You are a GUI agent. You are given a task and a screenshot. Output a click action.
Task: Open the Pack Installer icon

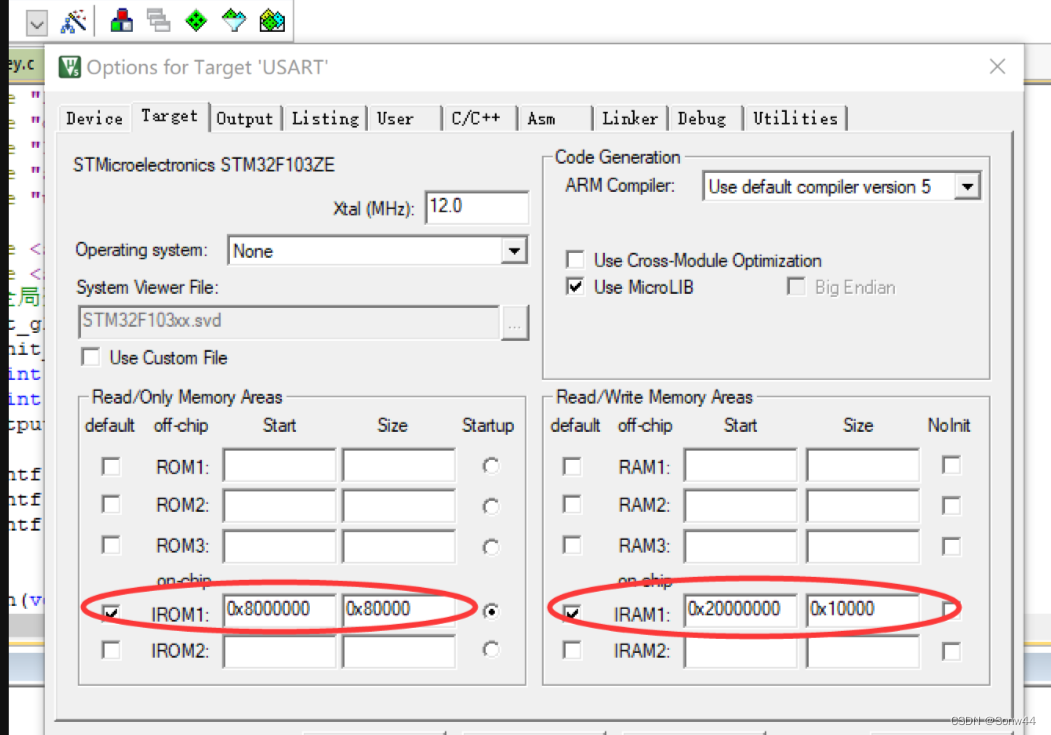coord(272,21)
